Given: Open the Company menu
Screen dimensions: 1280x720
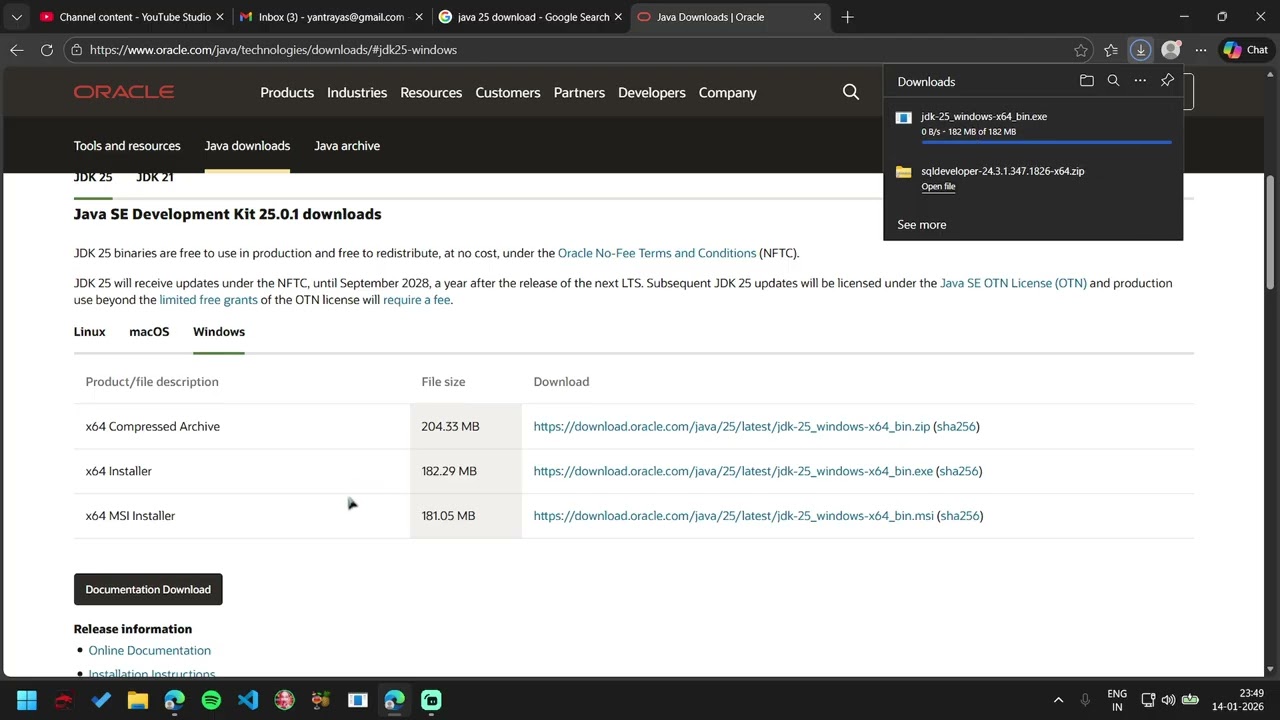Looking at the screenshot, I should click(x=727, y=92).
